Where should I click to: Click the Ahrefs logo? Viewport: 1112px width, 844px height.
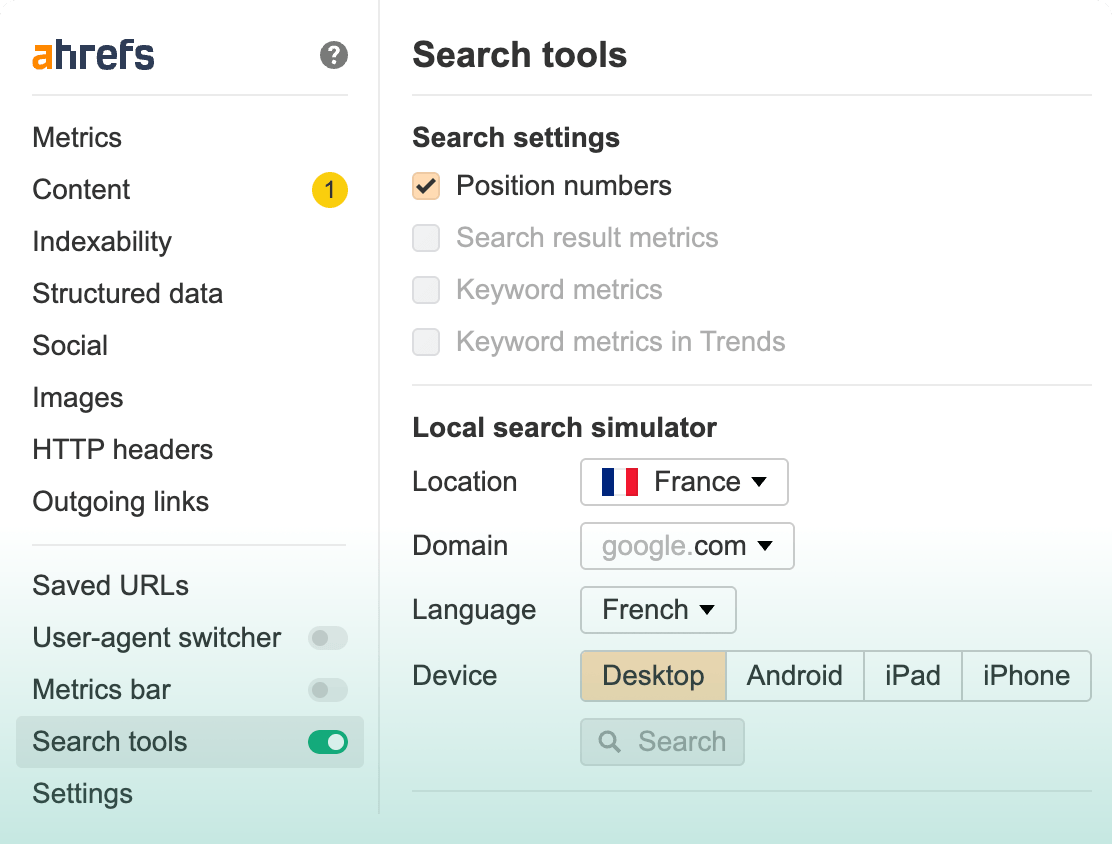tap(93, 56)
